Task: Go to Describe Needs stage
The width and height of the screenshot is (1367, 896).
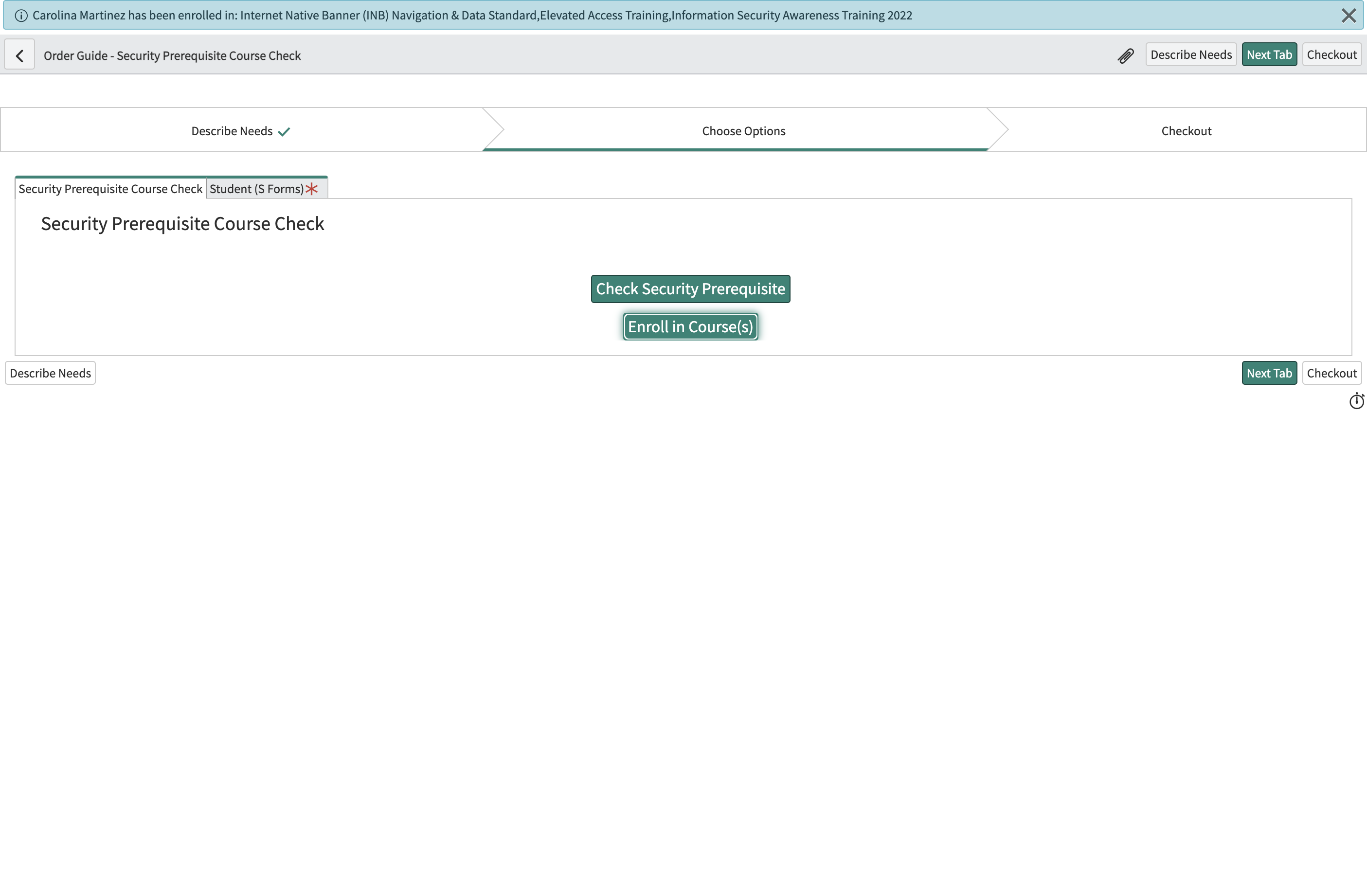Action: [x=241, y=130]
